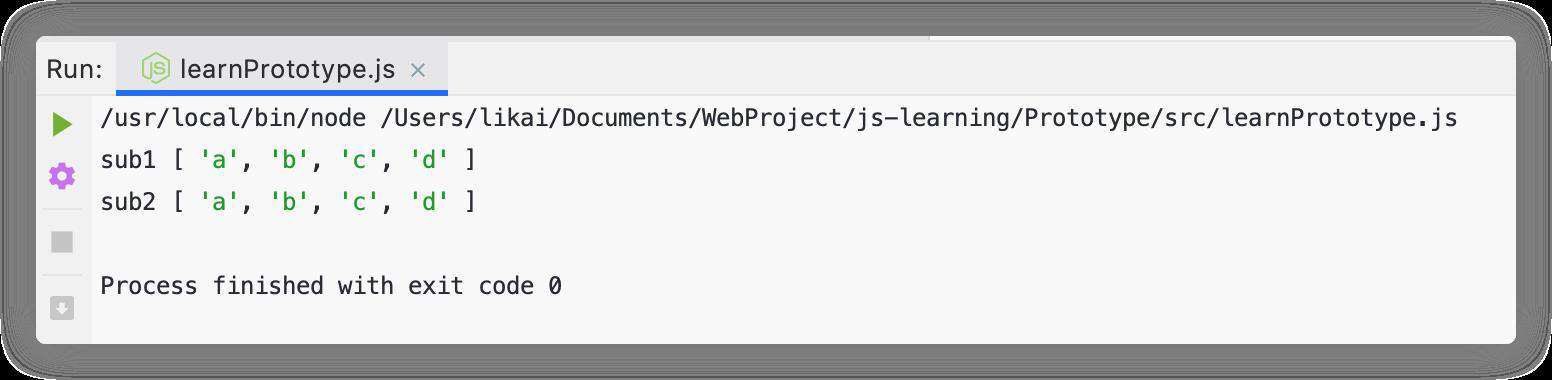
Task: Click the sub2 label in console output
Action: click(x=129, y=202)
